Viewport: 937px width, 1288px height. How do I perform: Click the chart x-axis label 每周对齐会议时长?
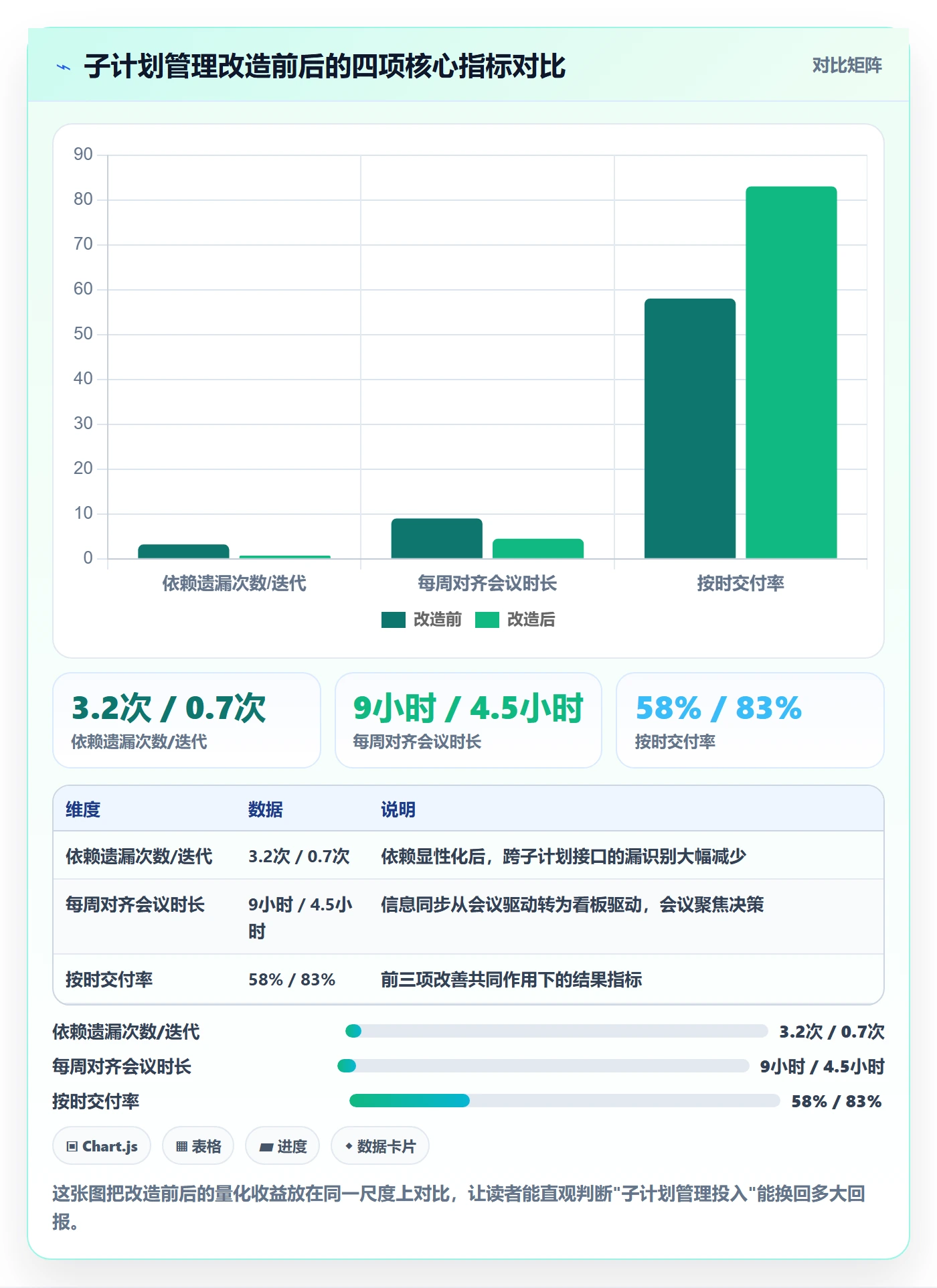[487, 583]
